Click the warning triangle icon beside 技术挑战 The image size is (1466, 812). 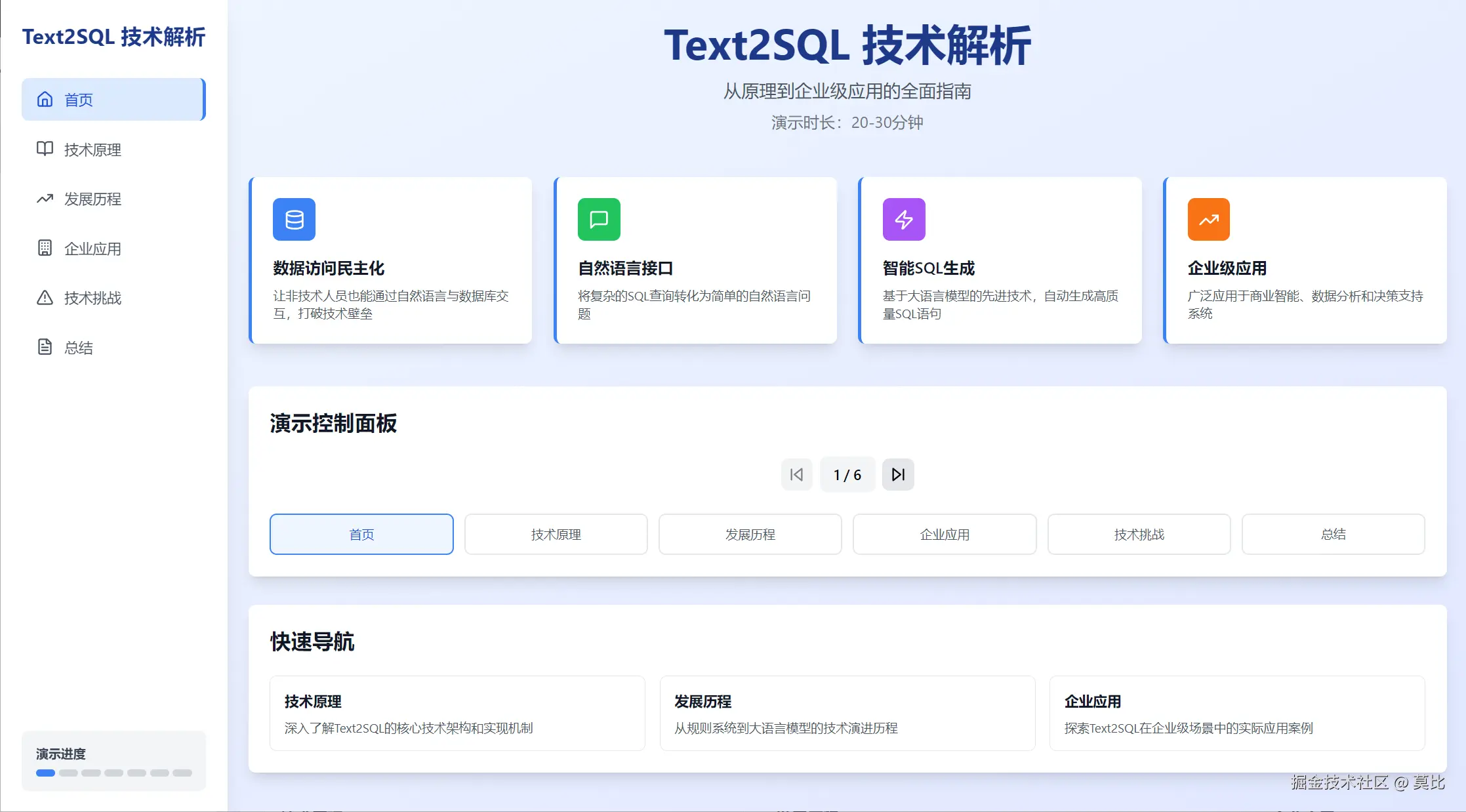45,298
